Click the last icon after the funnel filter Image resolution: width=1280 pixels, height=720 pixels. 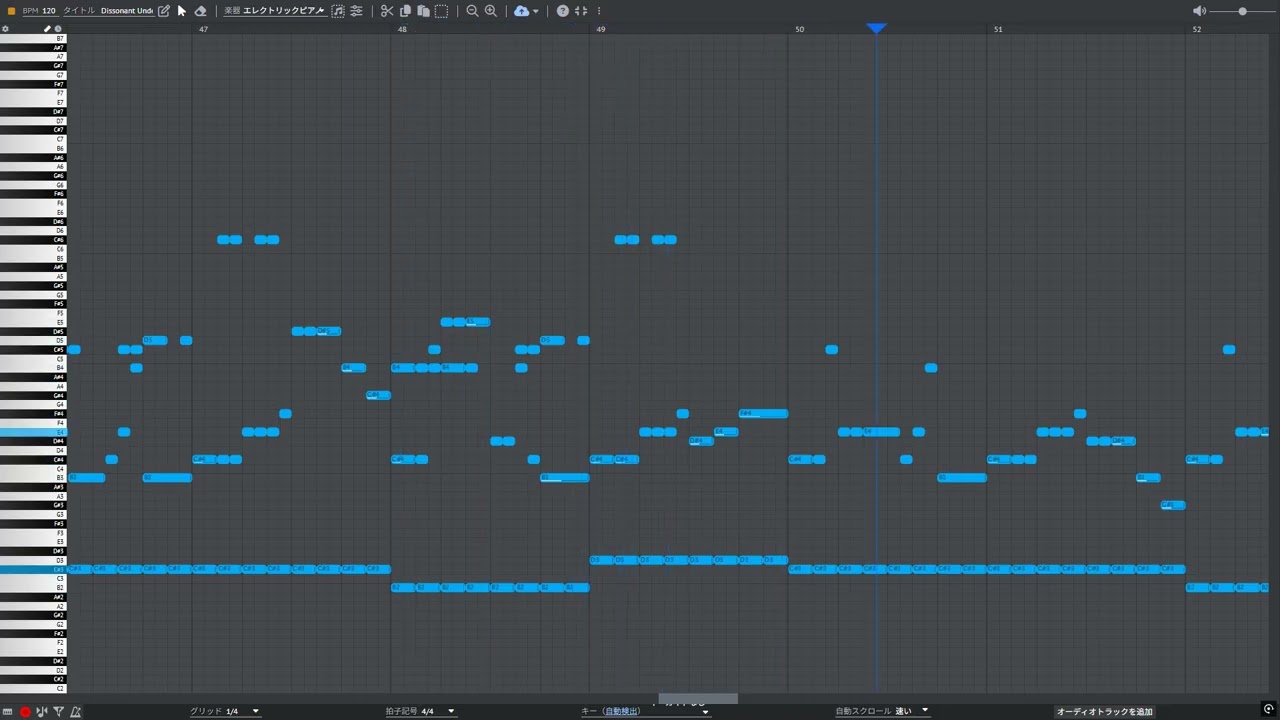[x=76, y=711]
